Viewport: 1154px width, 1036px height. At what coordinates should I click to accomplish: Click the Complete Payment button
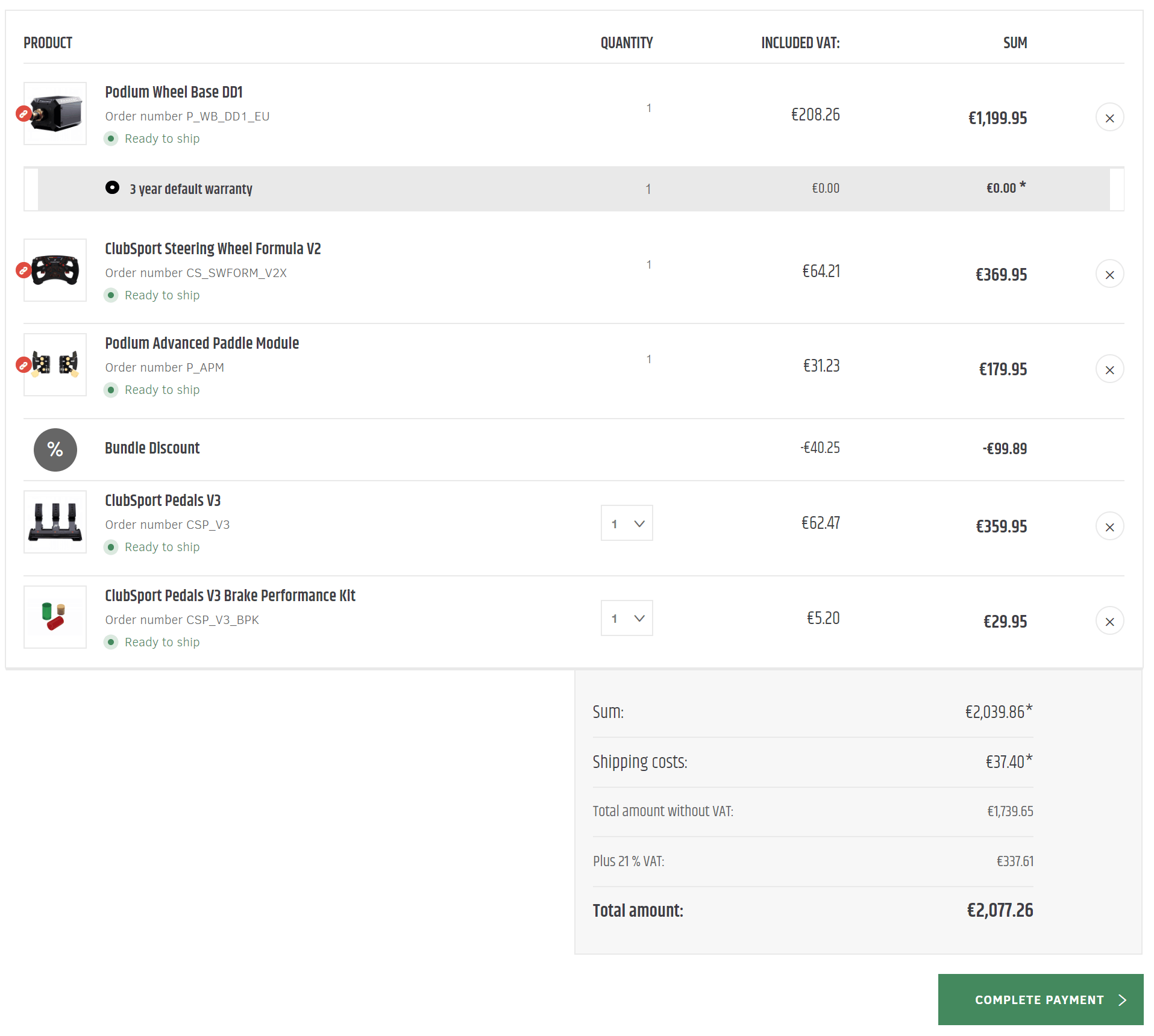pos(1040,1000)
